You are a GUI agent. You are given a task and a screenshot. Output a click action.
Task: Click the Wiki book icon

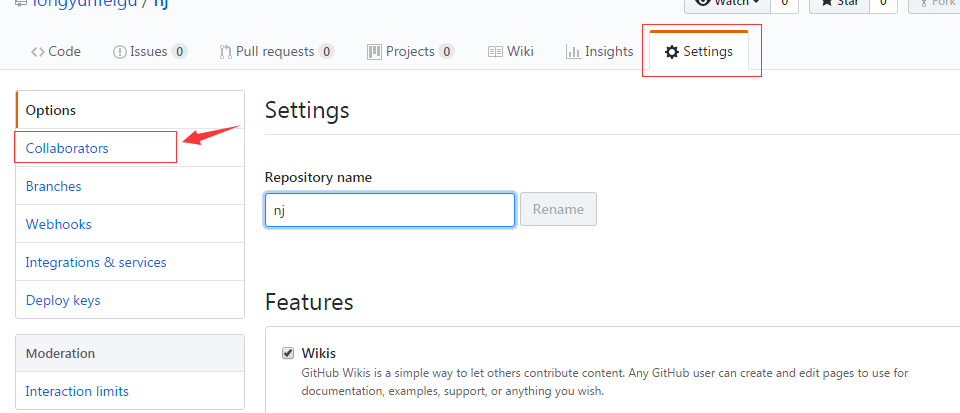pyautogui.click(x=495, y=52)
